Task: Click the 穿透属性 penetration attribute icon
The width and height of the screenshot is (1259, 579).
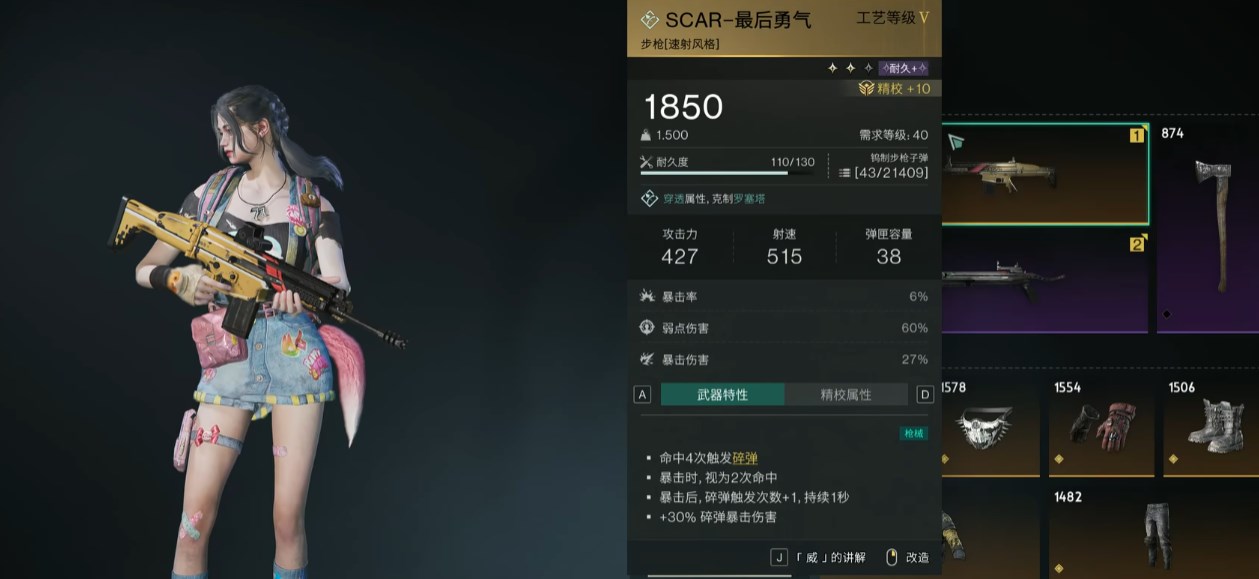Action: 649,199
